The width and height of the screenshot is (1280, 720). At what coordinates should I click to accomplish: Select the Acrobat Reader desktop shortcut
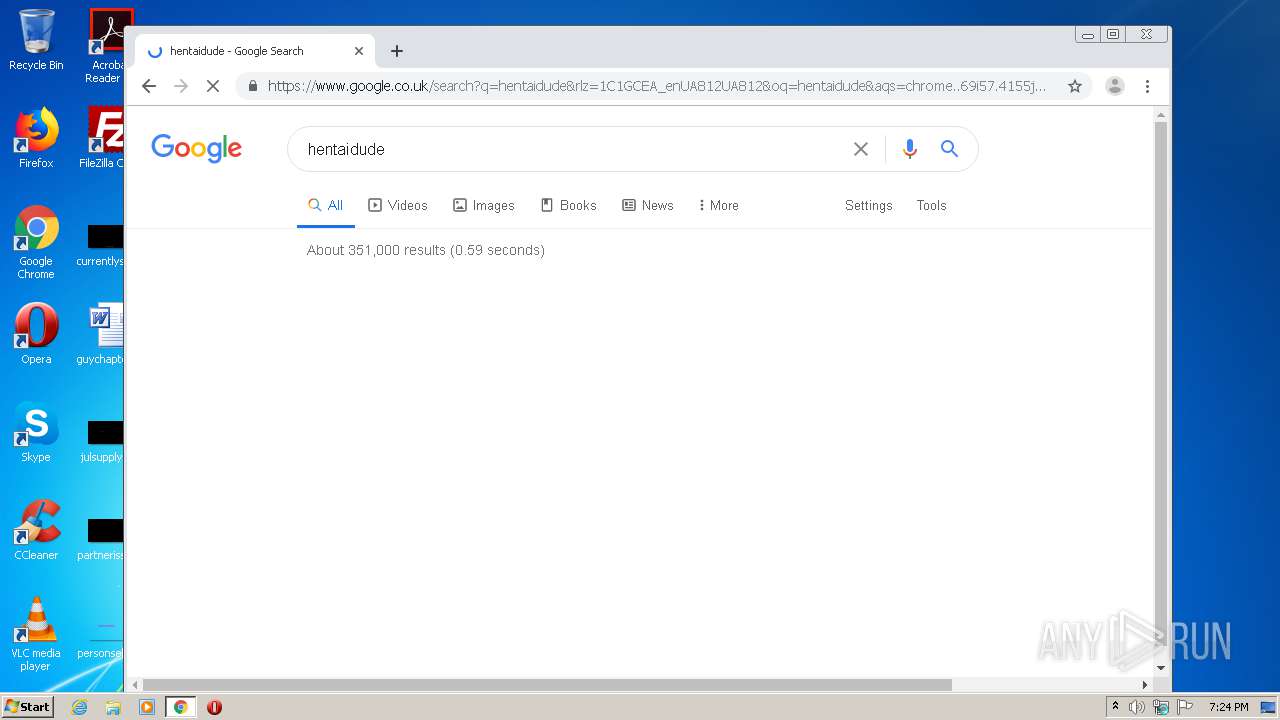pos(105,46)
